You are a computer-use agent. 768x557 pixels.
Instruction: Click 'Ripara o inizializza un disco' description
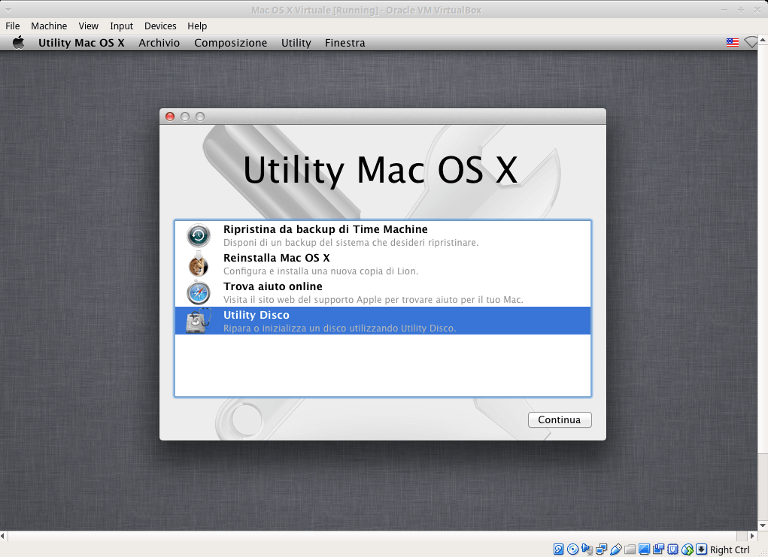coord(339,328)
